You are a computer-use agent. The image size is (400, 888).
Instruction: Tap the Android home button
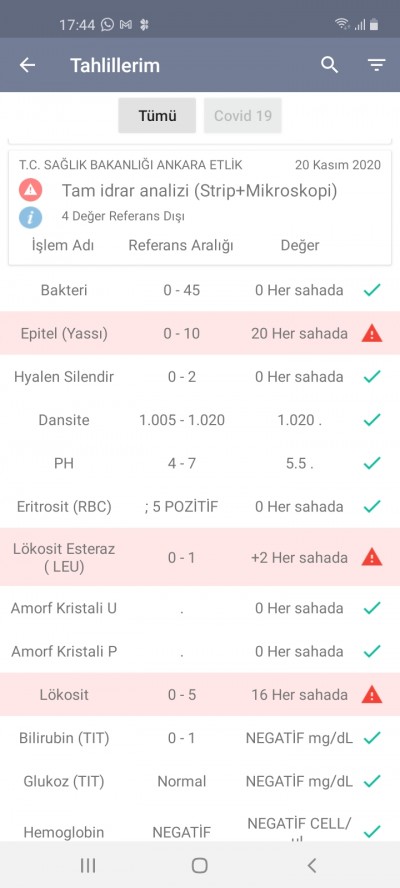point(199,865)
